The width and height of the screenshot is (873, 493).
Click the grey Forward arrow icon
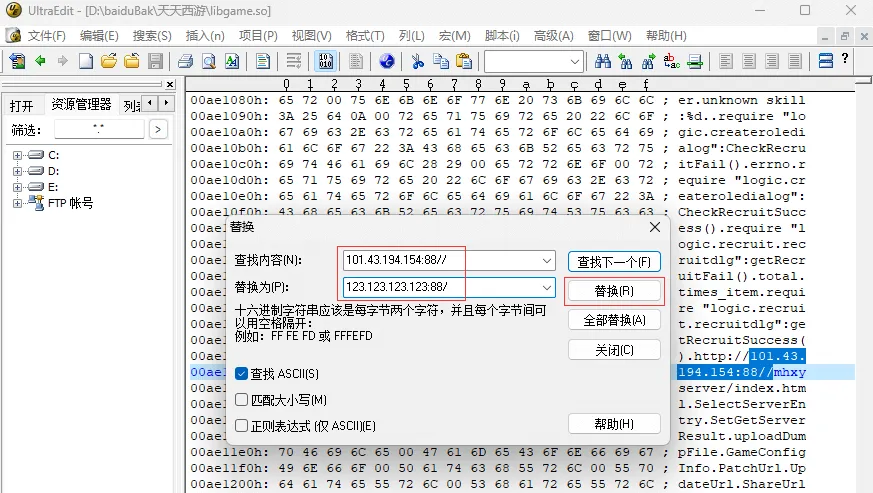pyautogui.click(x=62, y=61)
